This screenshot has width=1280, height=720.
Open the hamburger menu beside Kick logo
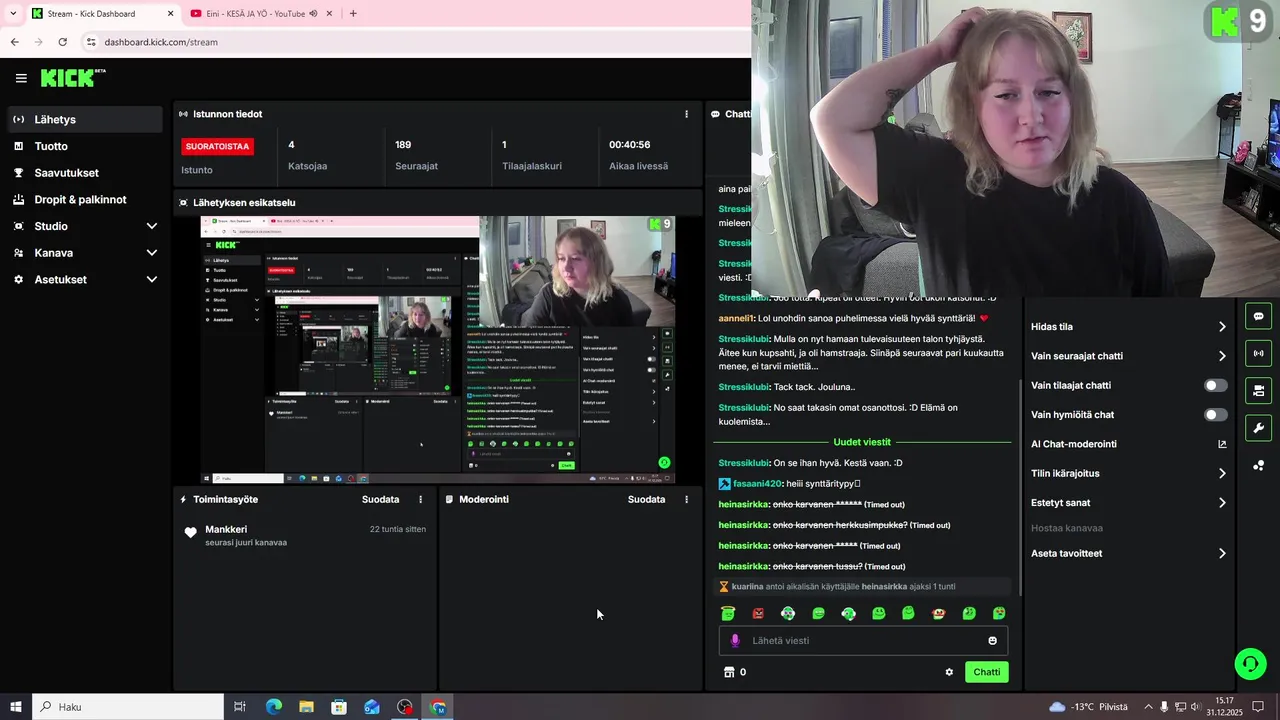[21, 78]
